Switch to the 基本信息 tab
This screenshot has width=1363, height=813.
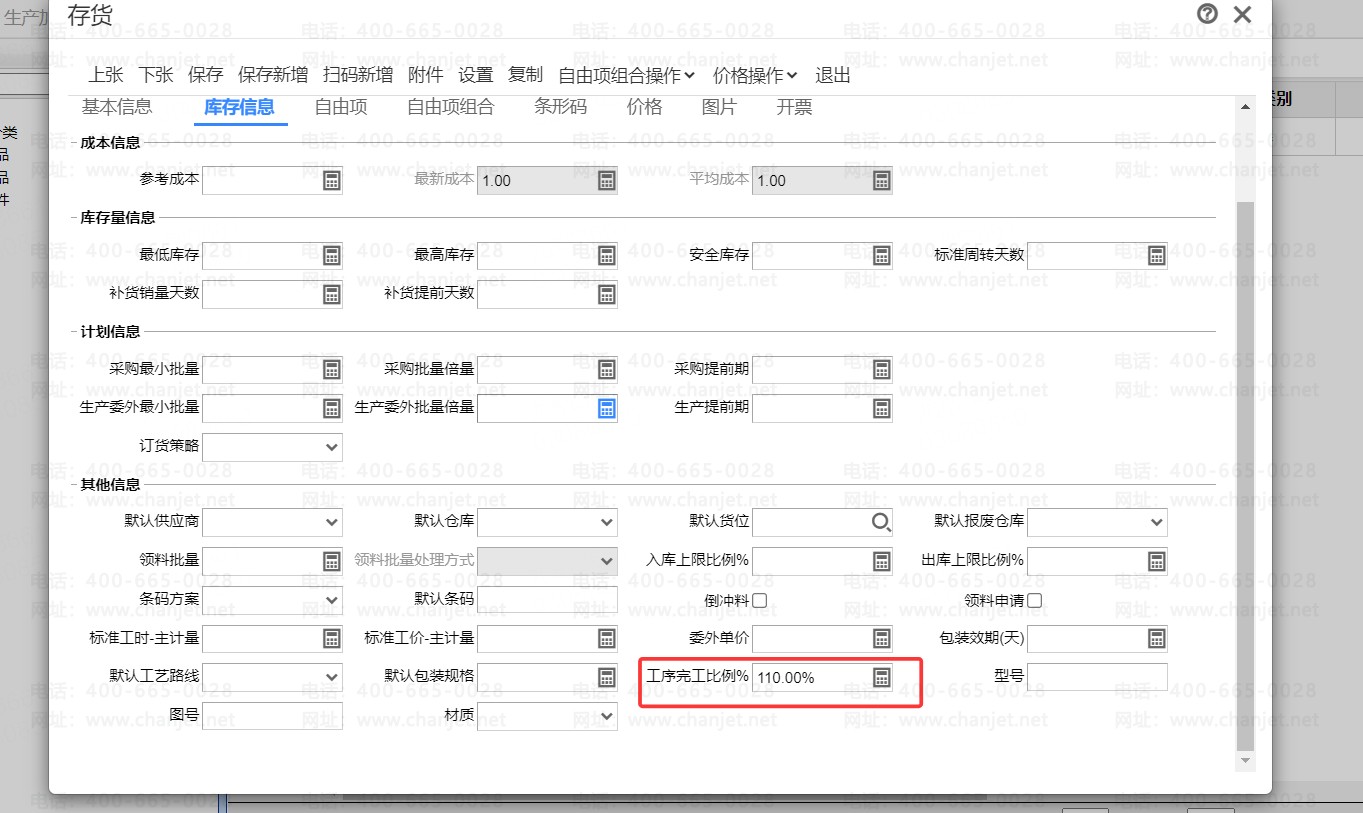[x=117, y=107]
